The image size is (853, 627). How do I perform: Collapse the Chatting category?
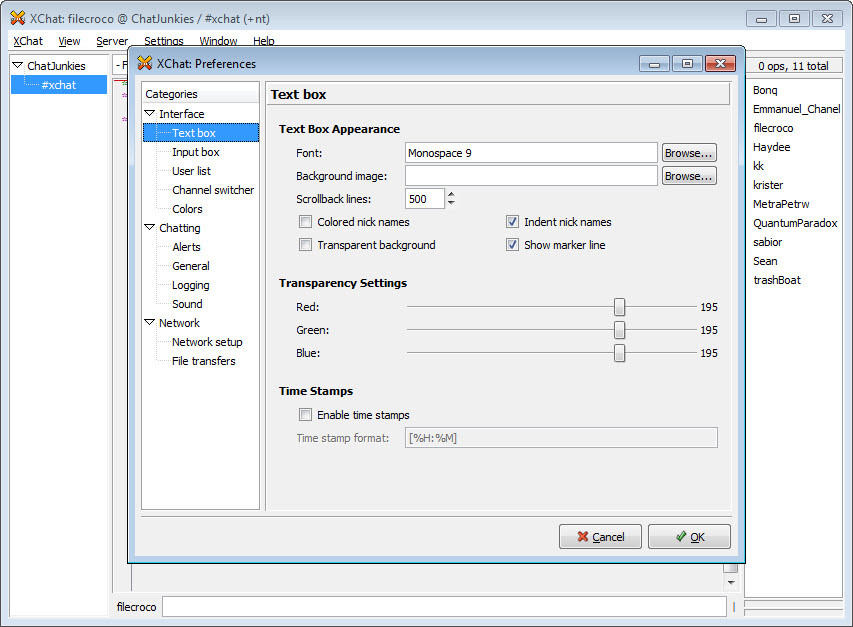coord(150,227)
